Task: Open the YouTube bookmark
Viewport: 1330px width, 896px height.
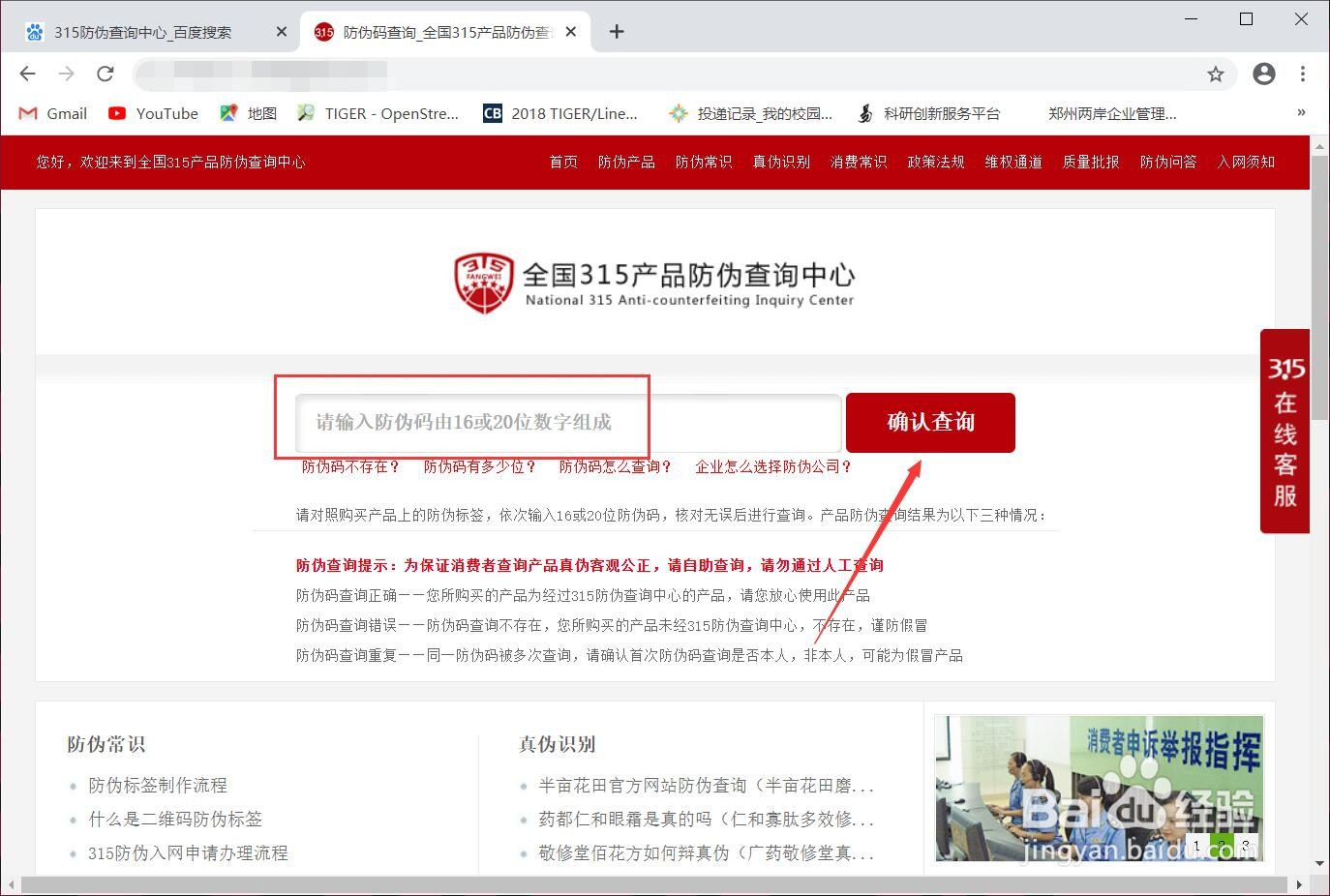Action: pyautogui.click(x=153, y=113)
